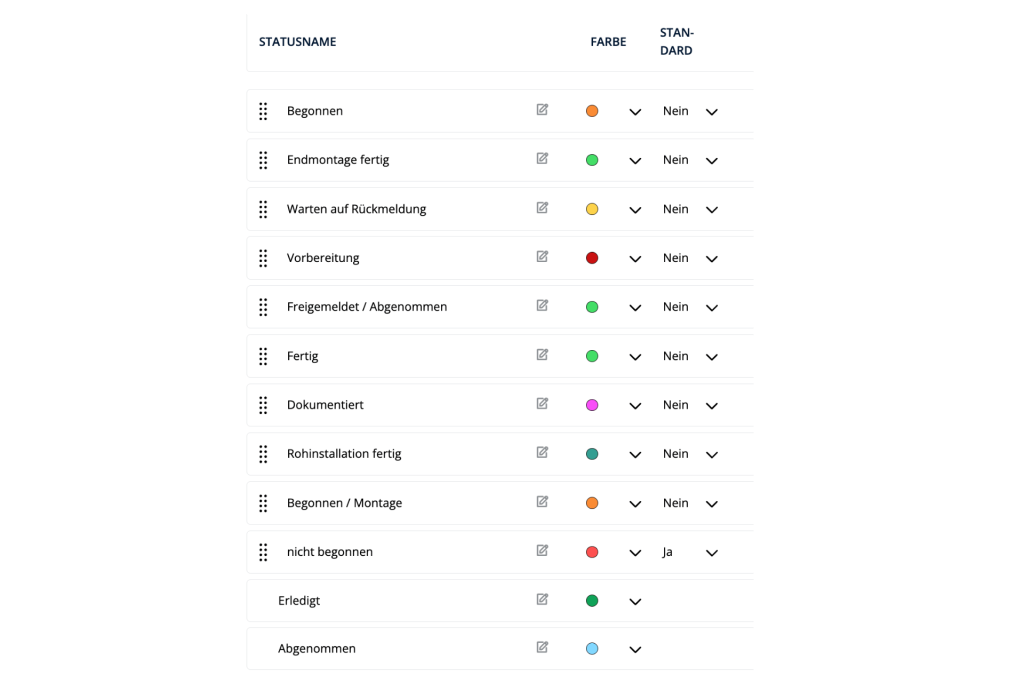Click edit icon for "Begonnen / Montage"
1024x683 pixels.
(542, 502)
